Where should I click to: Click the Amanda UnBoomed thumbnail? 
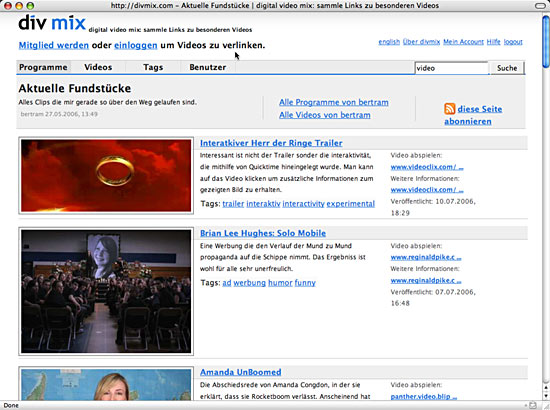click(106, 384)
